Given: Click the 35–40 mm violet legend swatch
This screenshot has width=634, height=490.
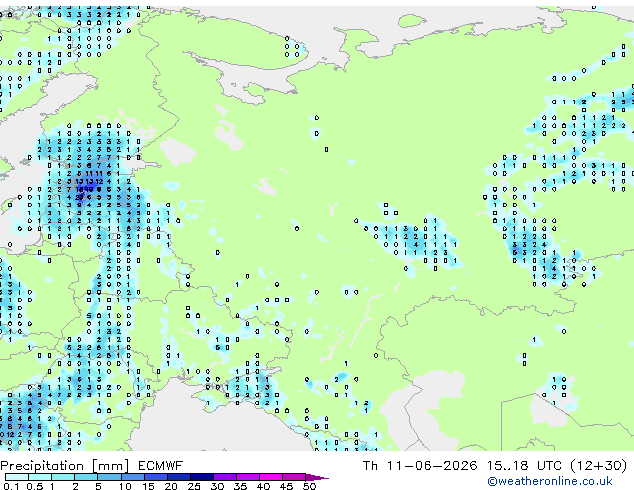Looking at the screenshot, I should click(247, 477).
